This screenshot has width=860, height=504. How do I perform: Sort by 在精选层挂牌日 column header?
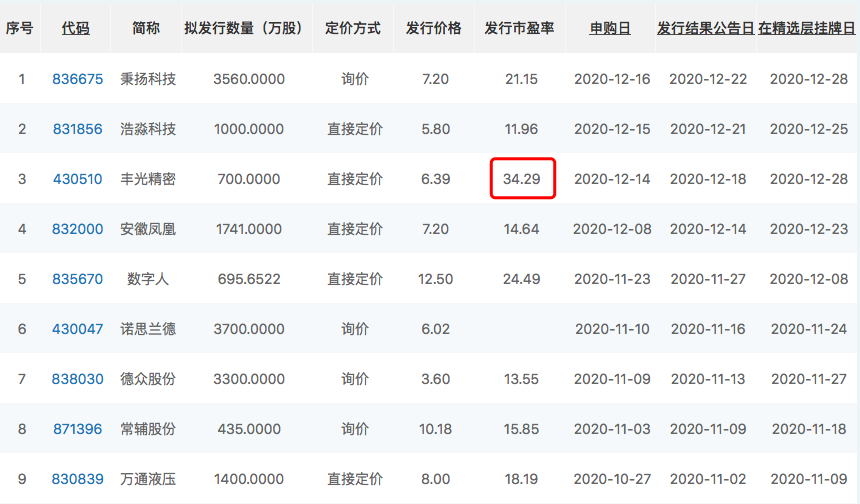point(806,28)
